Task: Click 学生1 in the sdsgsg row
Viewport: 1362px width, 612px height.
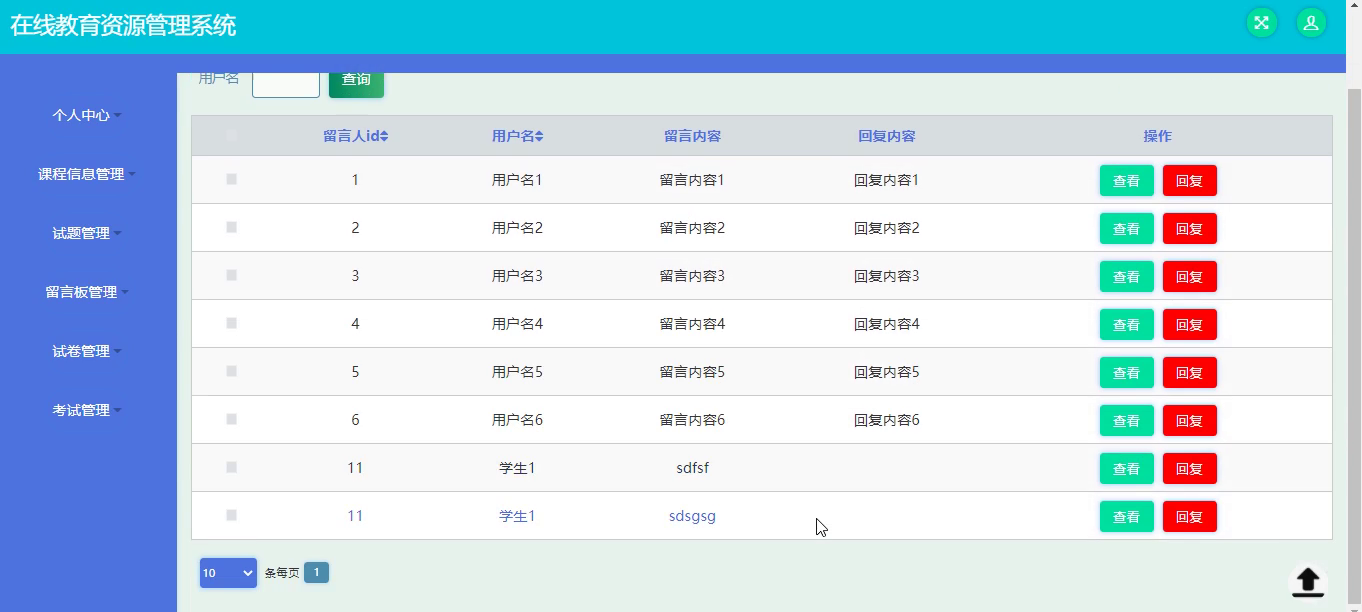Action: click(517, 516)
